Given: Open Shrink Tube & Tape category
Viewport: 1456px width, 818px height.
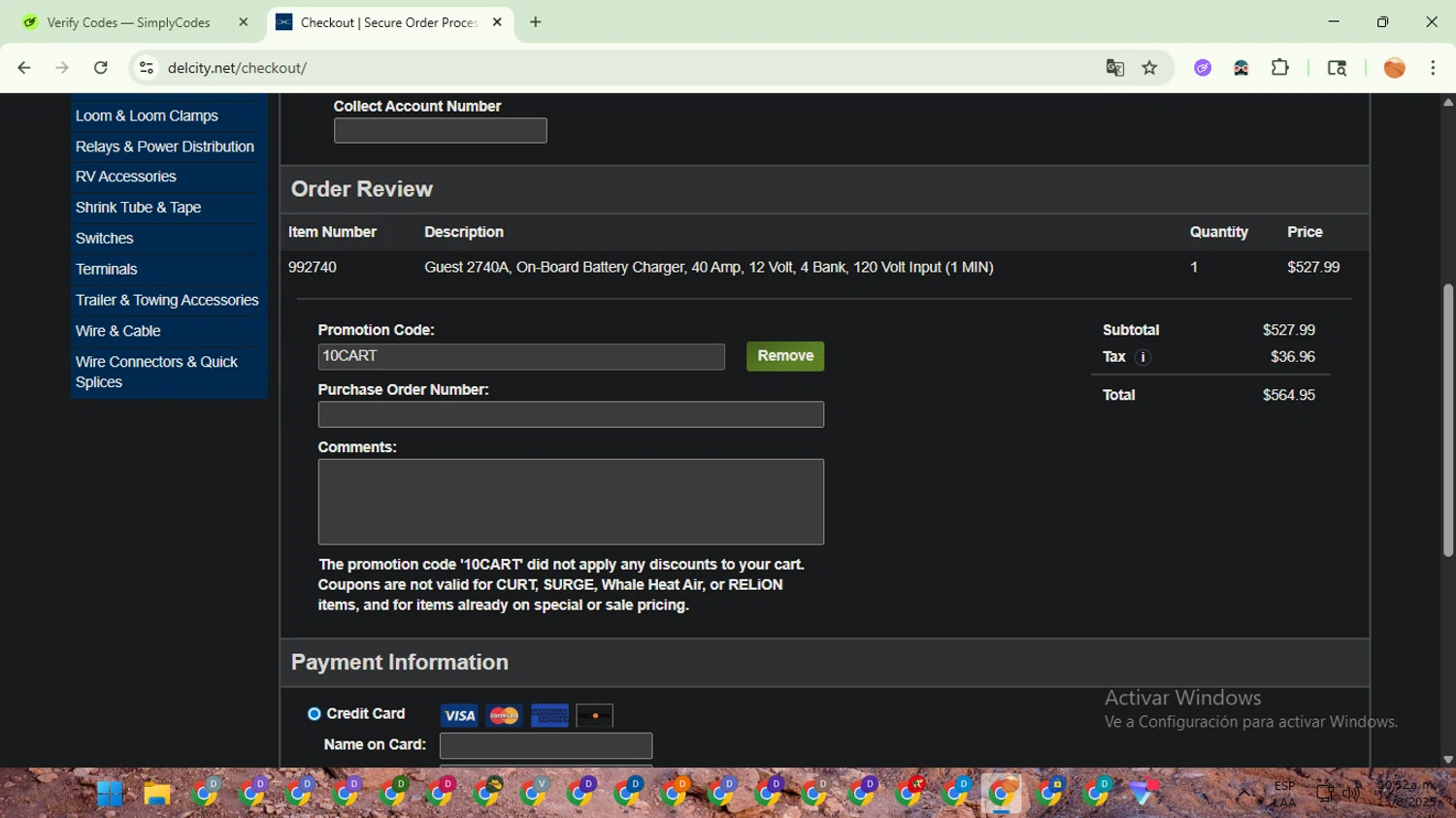Looking at the screenshot, I should (138, 208).
